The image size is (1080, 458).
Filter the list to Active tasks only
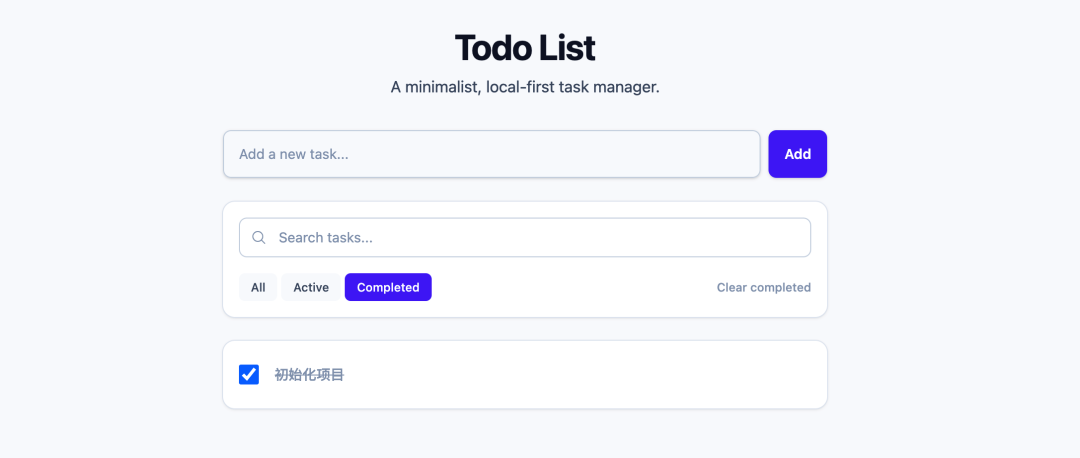point(311,287)
